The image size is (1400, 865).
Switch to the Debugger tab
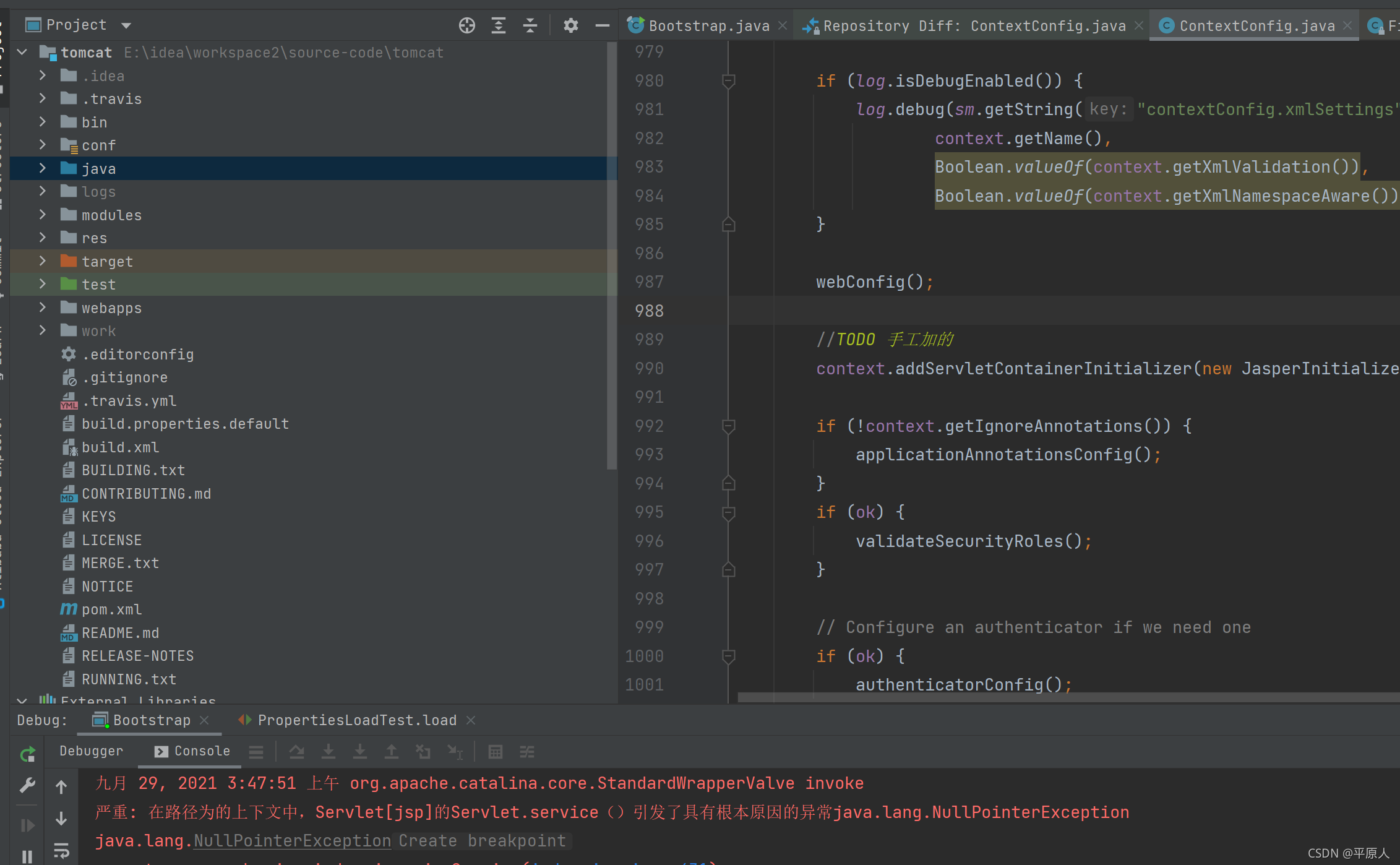pyautogui.click(x=92, y=751)
